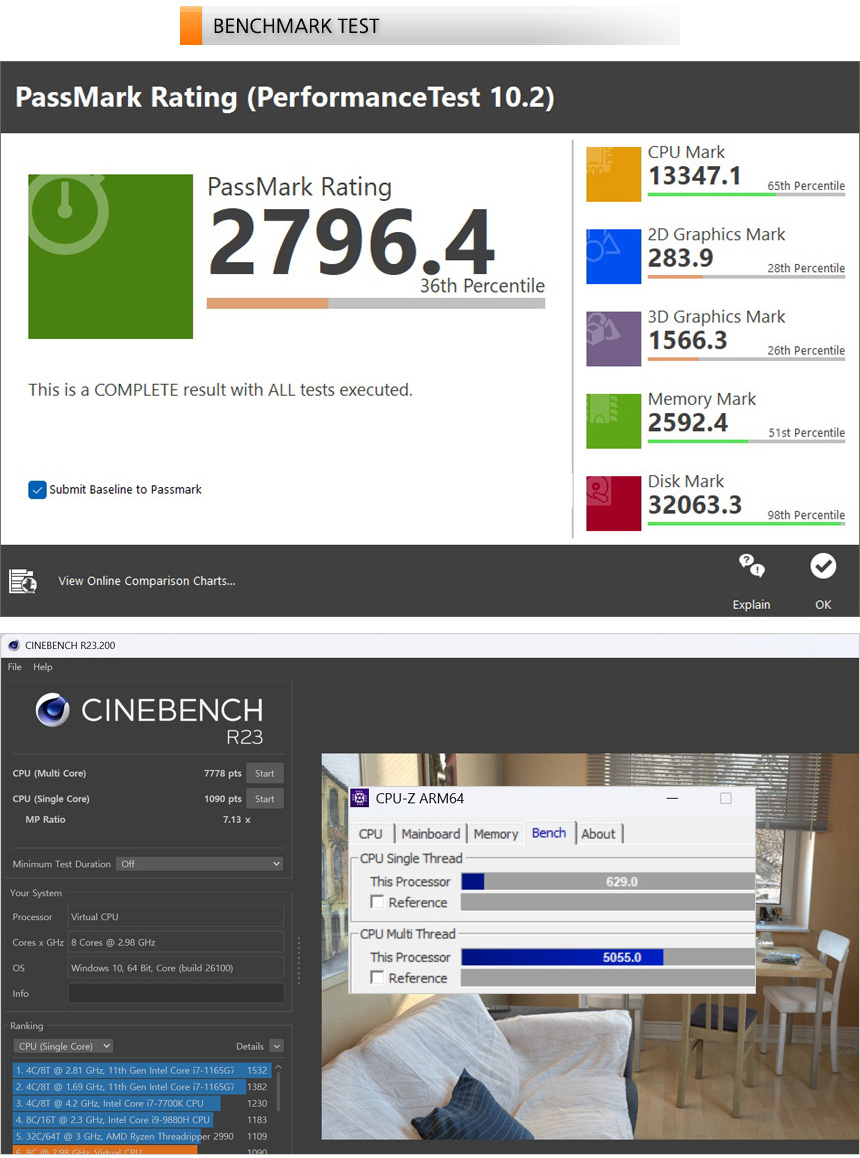Click the 2D Graphics Mark percentile bar
Screen dimensions: 860x1158
pos(746,277)
